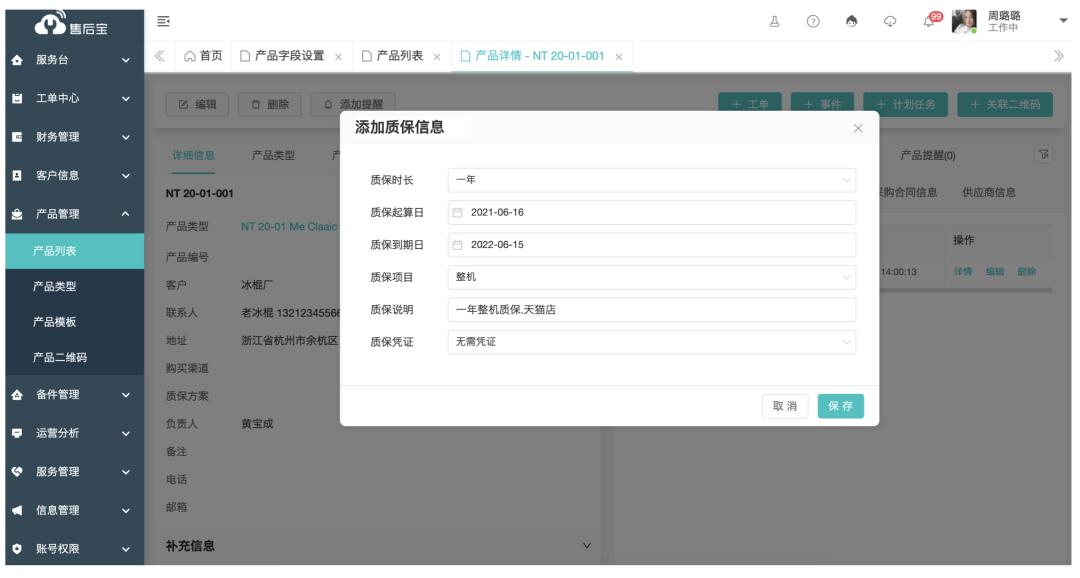
Task: Open the 质保时长 dropdown
Action: coord(651,180)
